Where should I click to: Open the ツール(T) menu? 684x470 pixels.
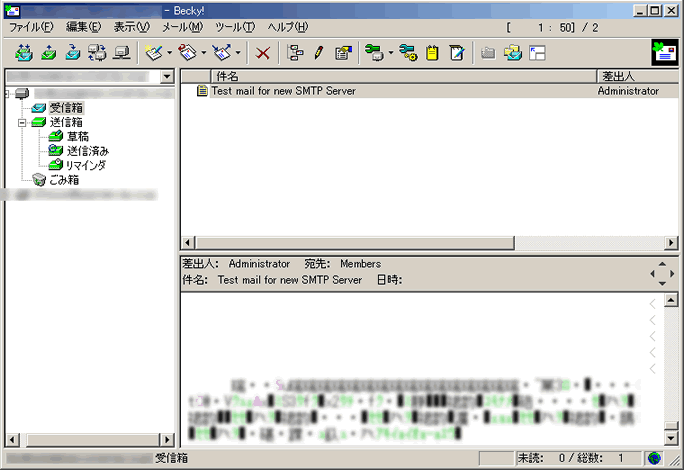235,27
